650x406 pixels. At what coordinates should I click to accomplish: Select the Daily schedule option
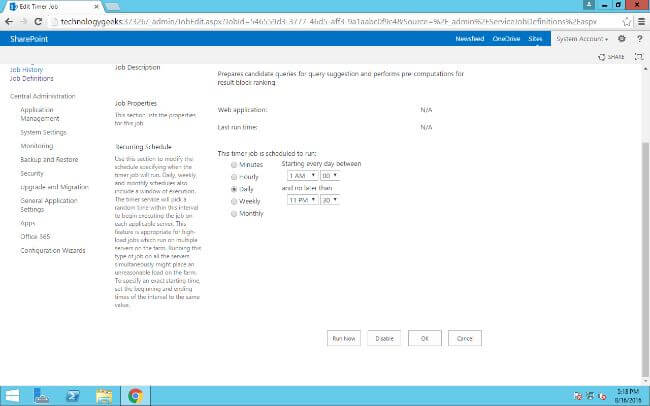(x=234, y=189)
